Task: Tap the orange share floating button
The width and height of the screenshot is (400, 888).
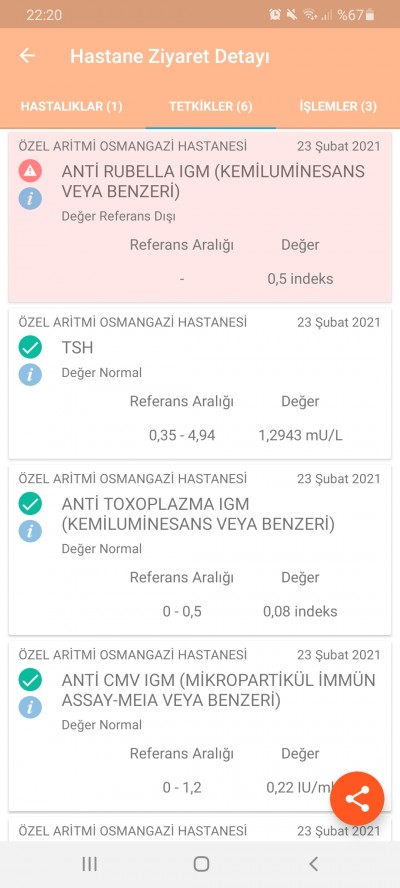Action: point(357,799)
